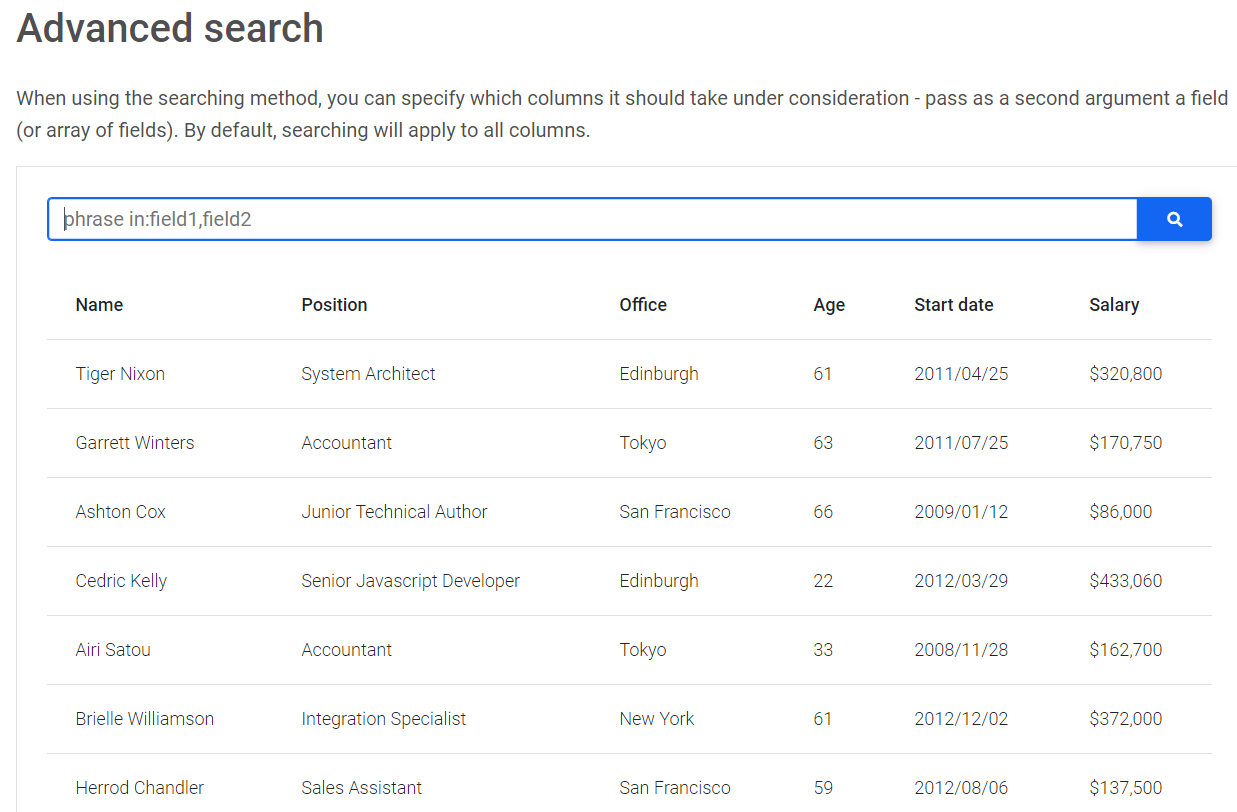
Task: Select Ashton Cox in the table
Action: (120, 512)
